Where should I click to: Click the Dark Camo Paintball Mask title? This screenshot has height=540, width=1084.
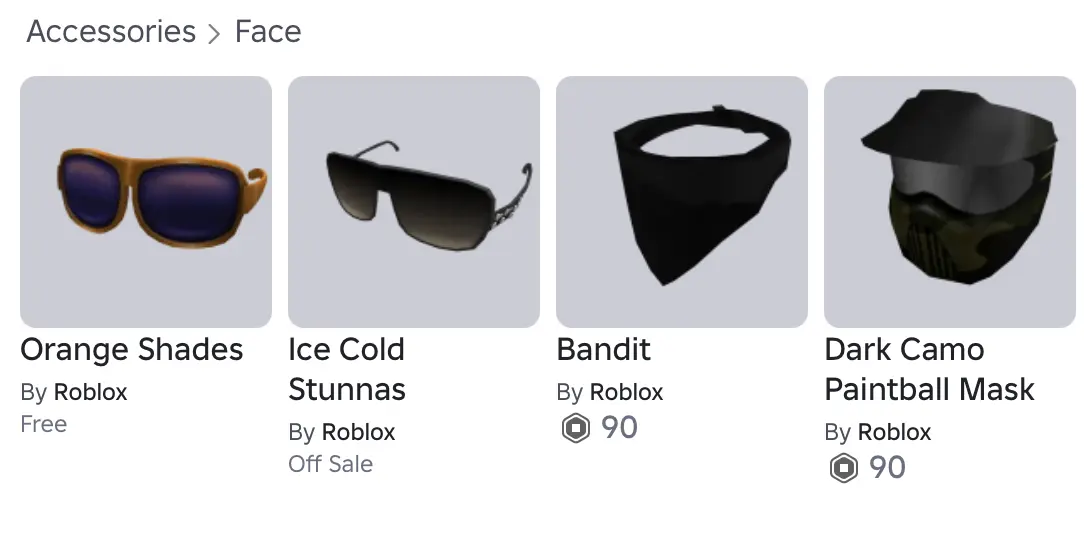[x=929, y=369]
